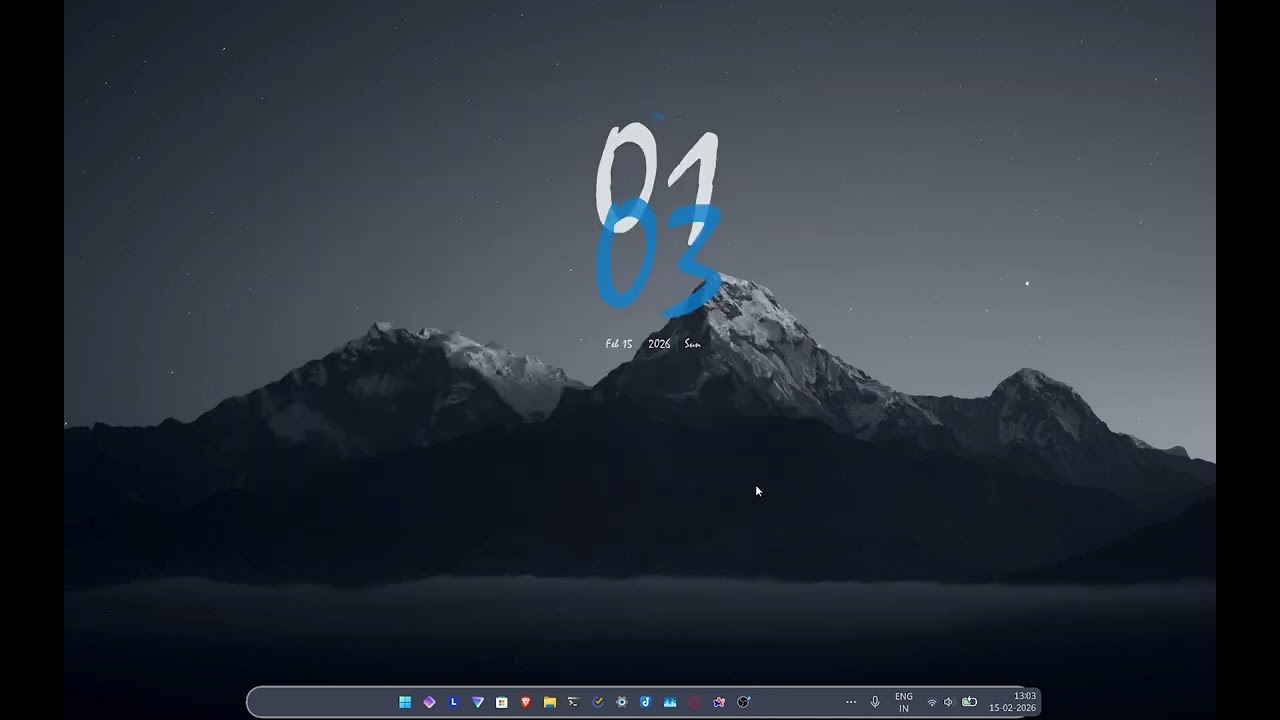Switch the ENG IN input language

click(x=904, y=702)
